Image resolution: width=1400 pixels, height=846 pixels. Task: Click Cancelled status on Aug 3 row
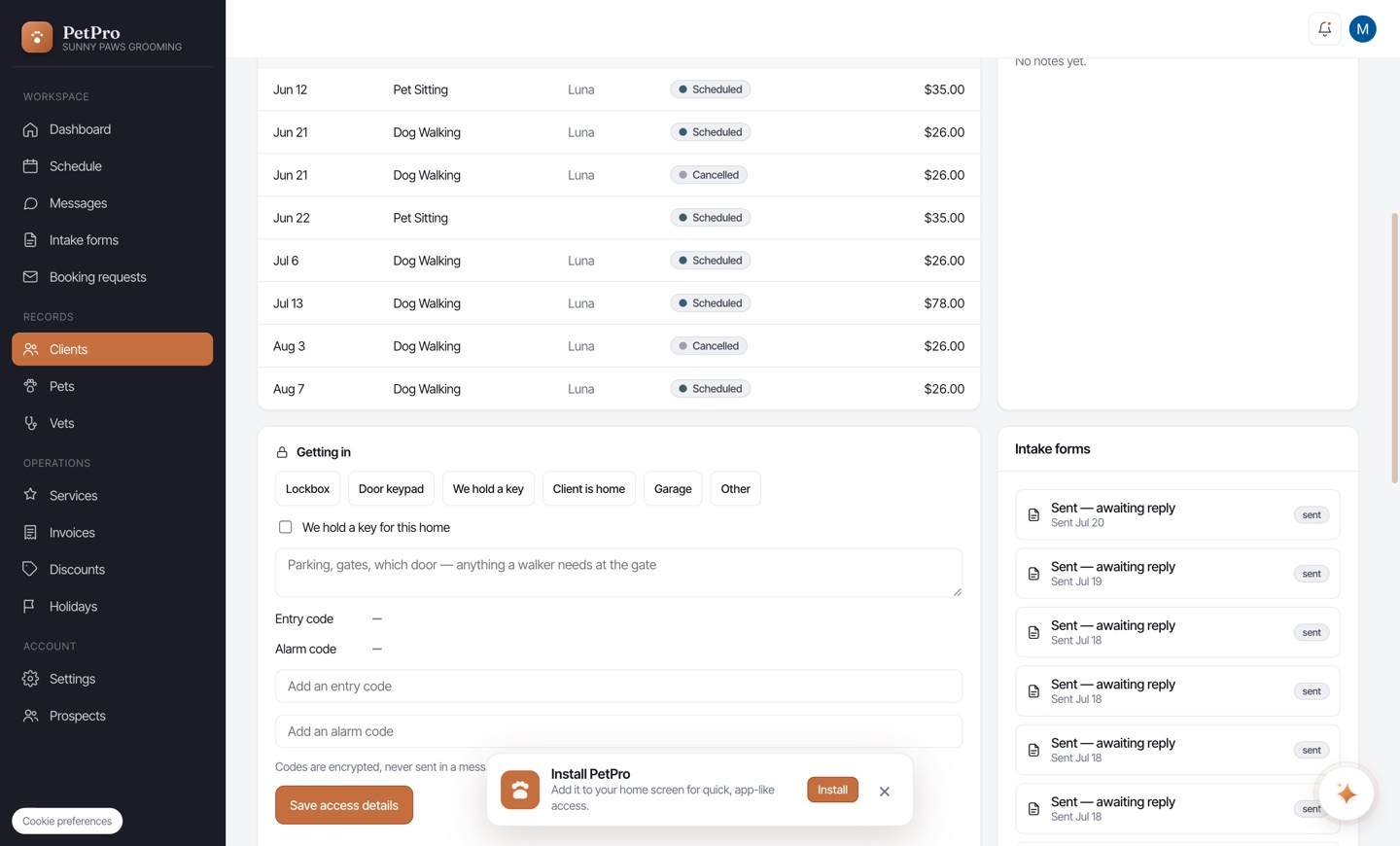709,346
